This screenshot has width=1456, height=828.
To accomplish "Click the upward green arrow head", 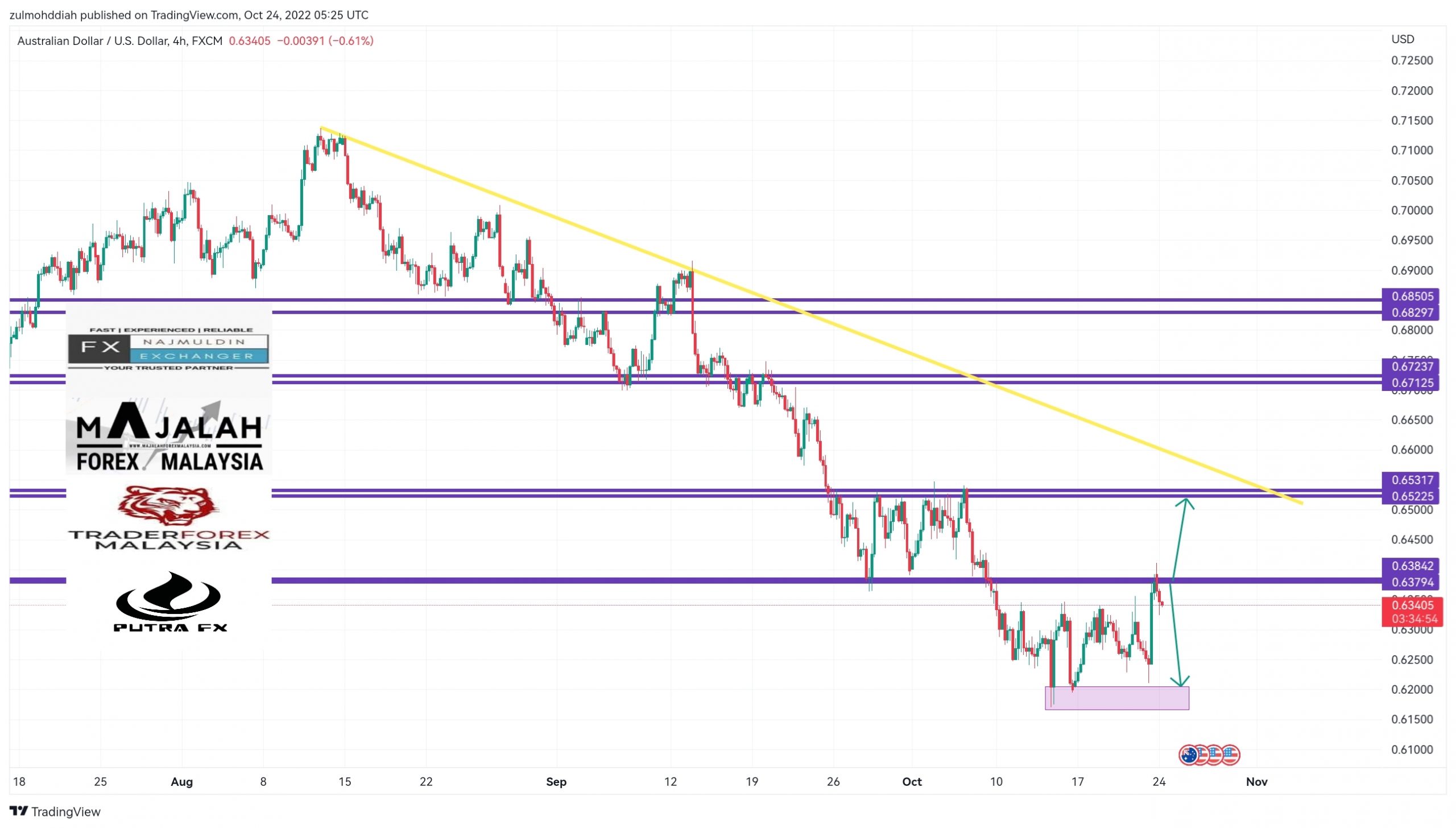I will pos(1185,502).
